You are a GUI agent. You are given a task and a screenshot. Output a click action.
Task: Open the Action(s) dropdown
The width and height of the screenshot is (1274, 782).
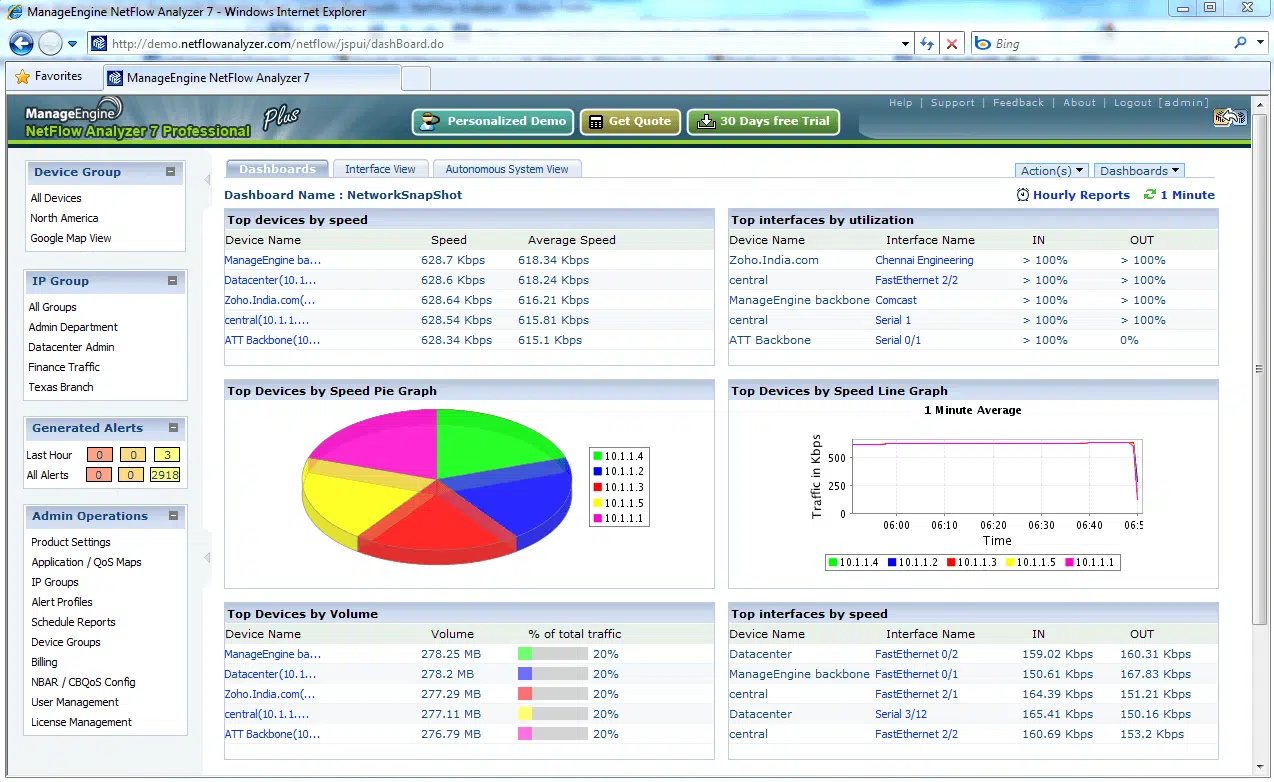tap(1052, 171)
